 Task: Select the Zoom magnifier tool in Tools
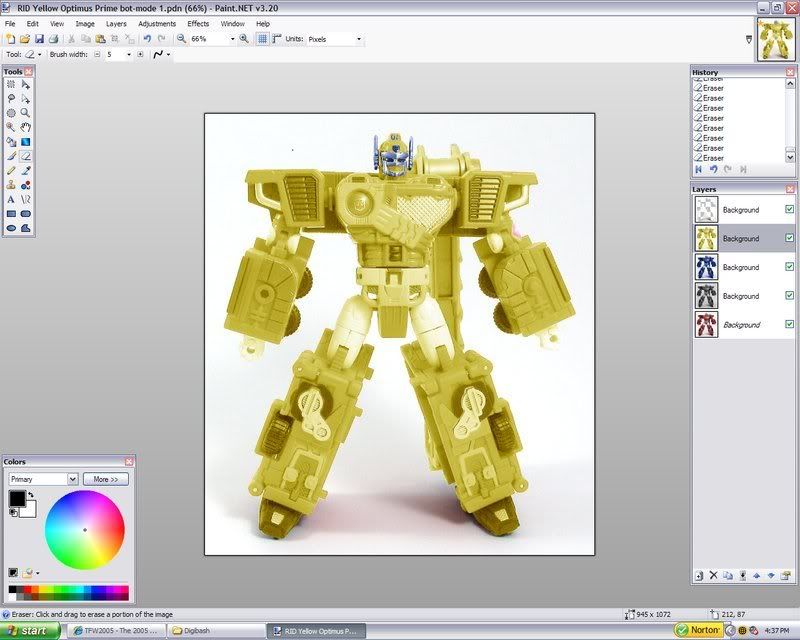pos(26,113)
